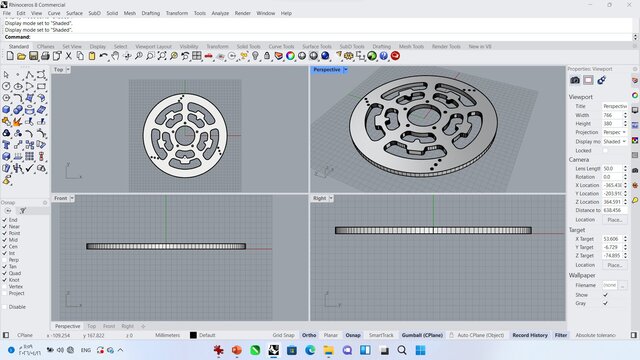Open a file with the folder icon
The image size is (640, 360).
tap(22, 56)
